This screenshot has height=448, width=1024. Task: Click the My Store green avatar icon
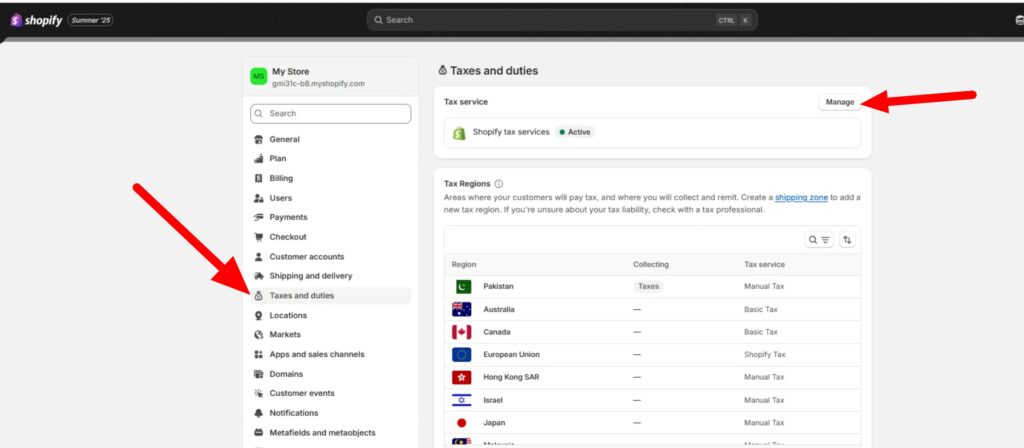[259, 77]
